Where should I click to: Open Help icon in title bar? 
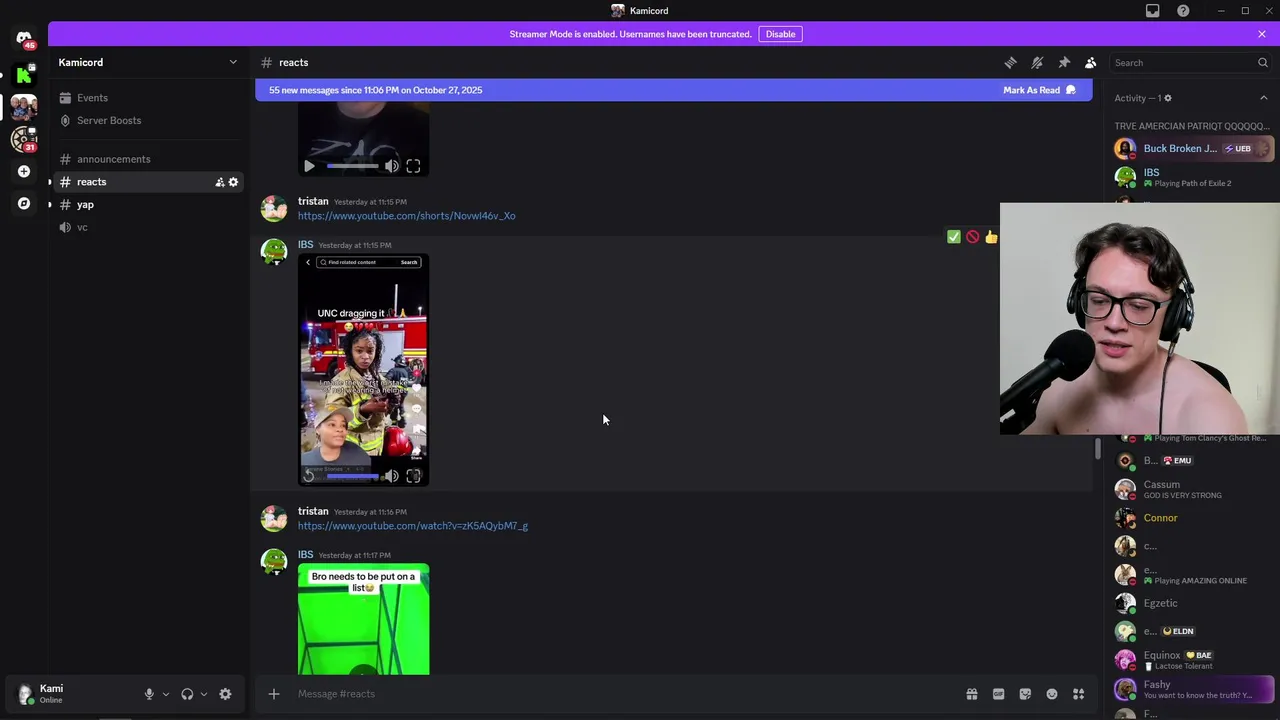coord(1183,11)
